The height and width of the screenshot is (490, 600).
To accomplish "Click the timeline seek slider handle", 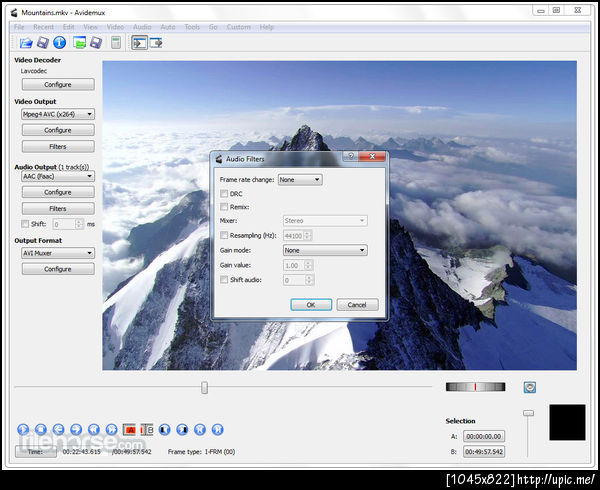I will click(x=204, y=388).
